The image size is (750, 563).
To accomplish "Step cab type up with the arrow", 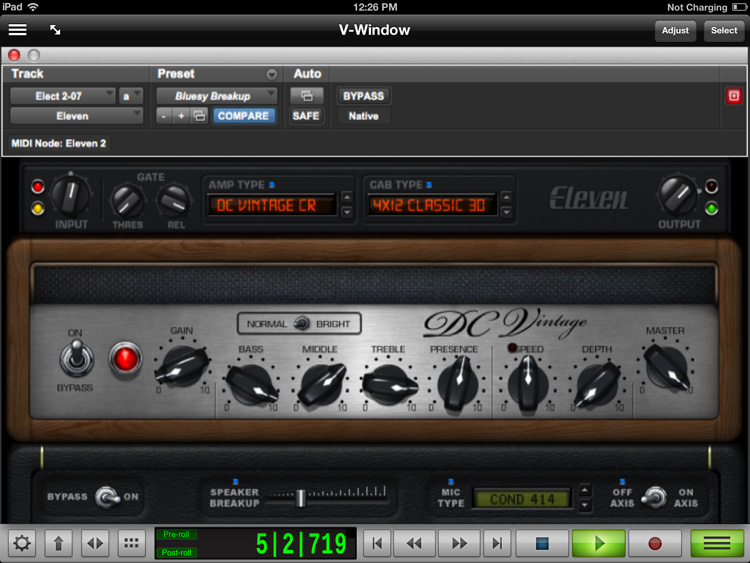I will tap(506, 197).
